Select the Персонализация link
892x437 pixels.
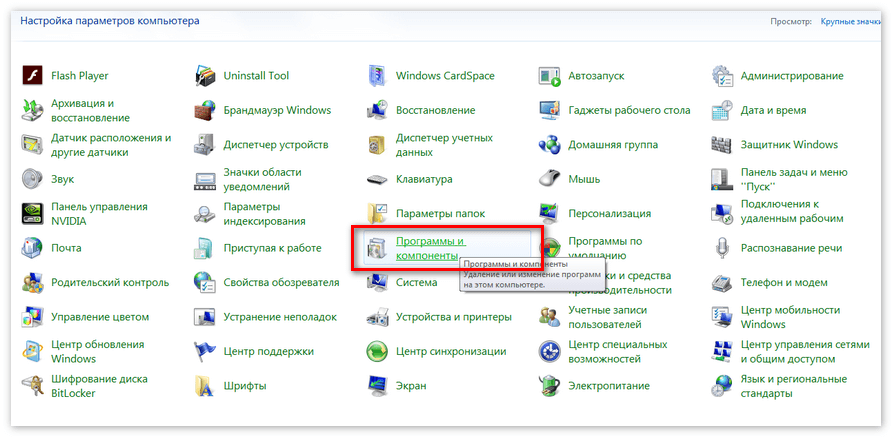click(609, 213)
